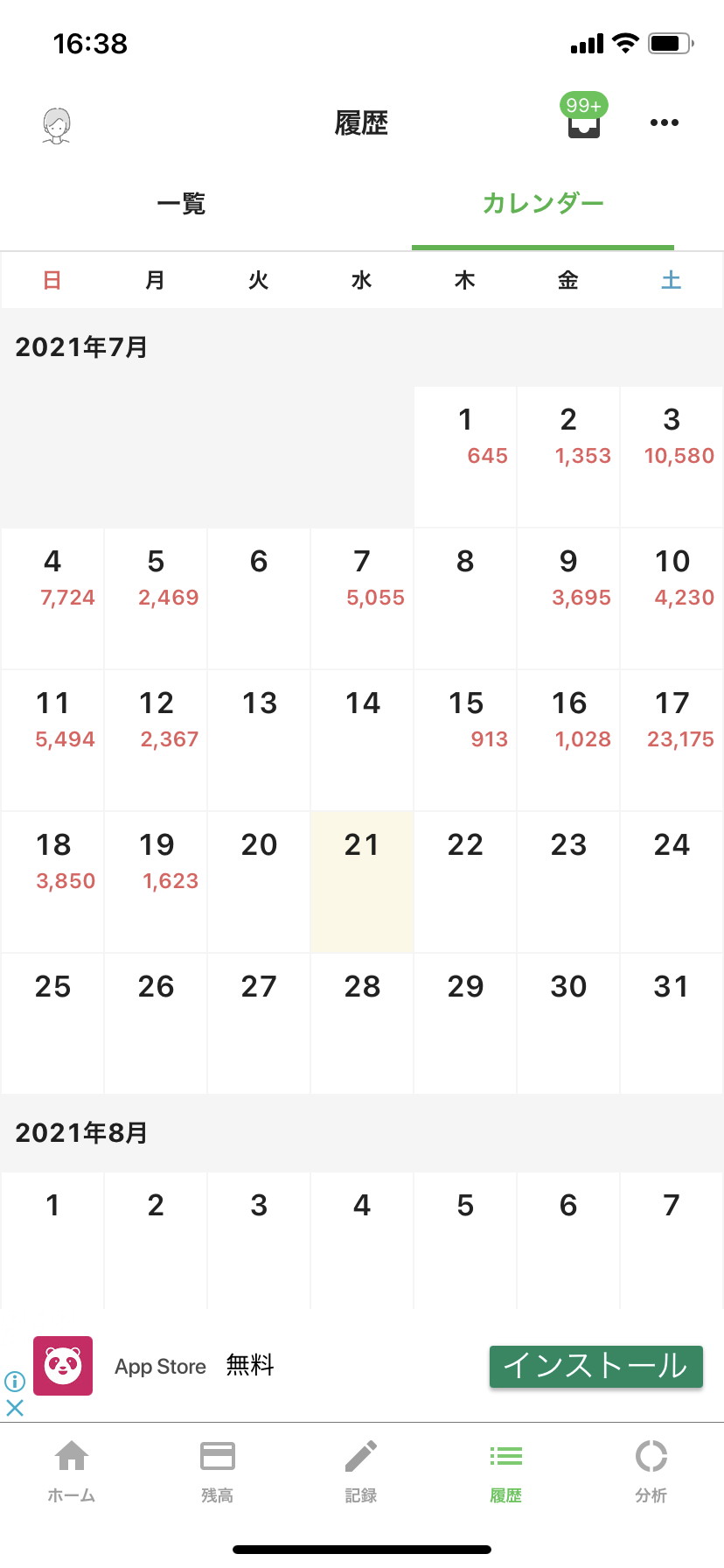Select July 17 with 23,175 spending
This screenshot has height=1568, width=724.
(x=672, y=740)
